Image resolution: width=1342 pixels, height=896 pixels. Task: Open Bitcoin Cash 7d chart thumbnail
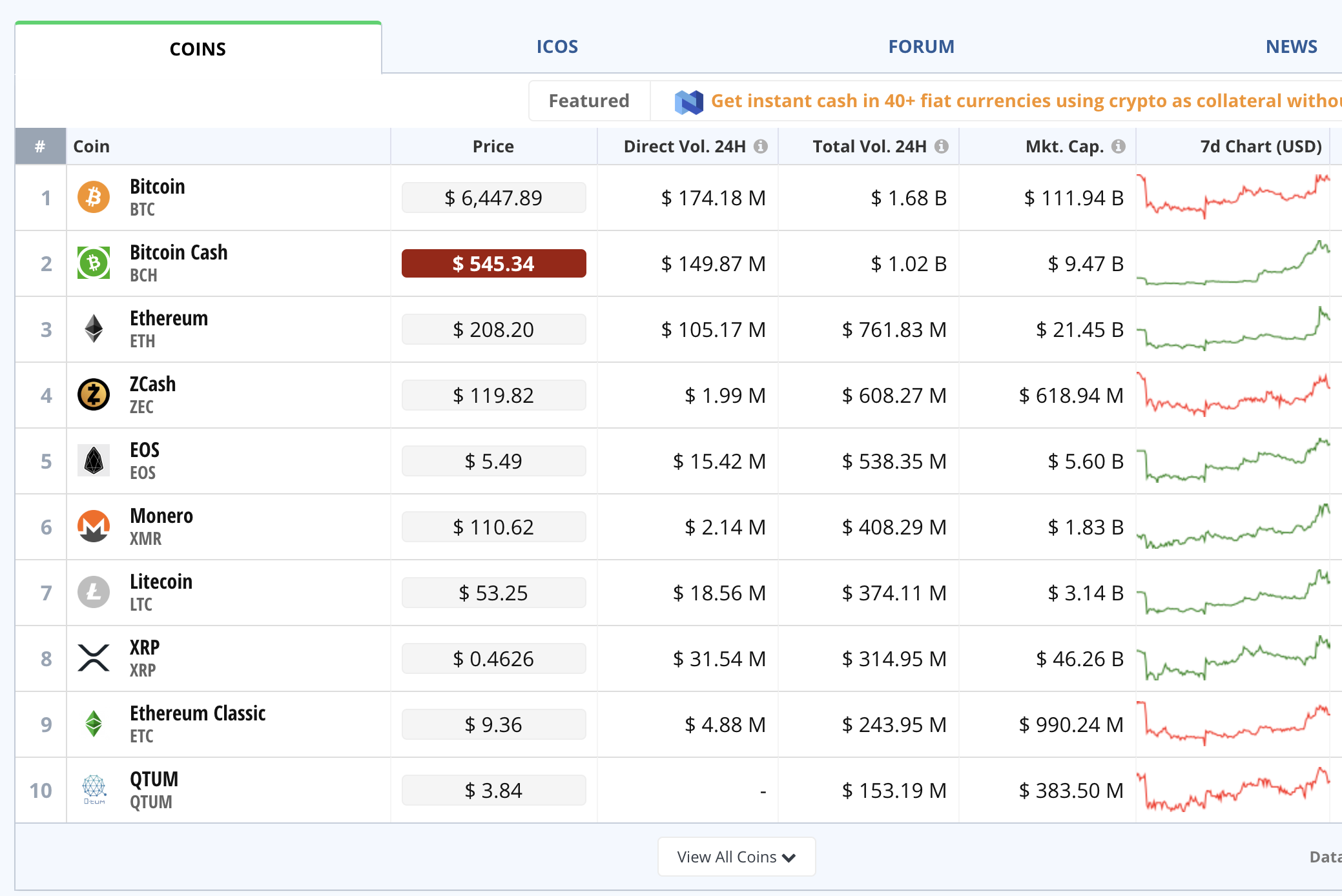[x=1233, y=263]
